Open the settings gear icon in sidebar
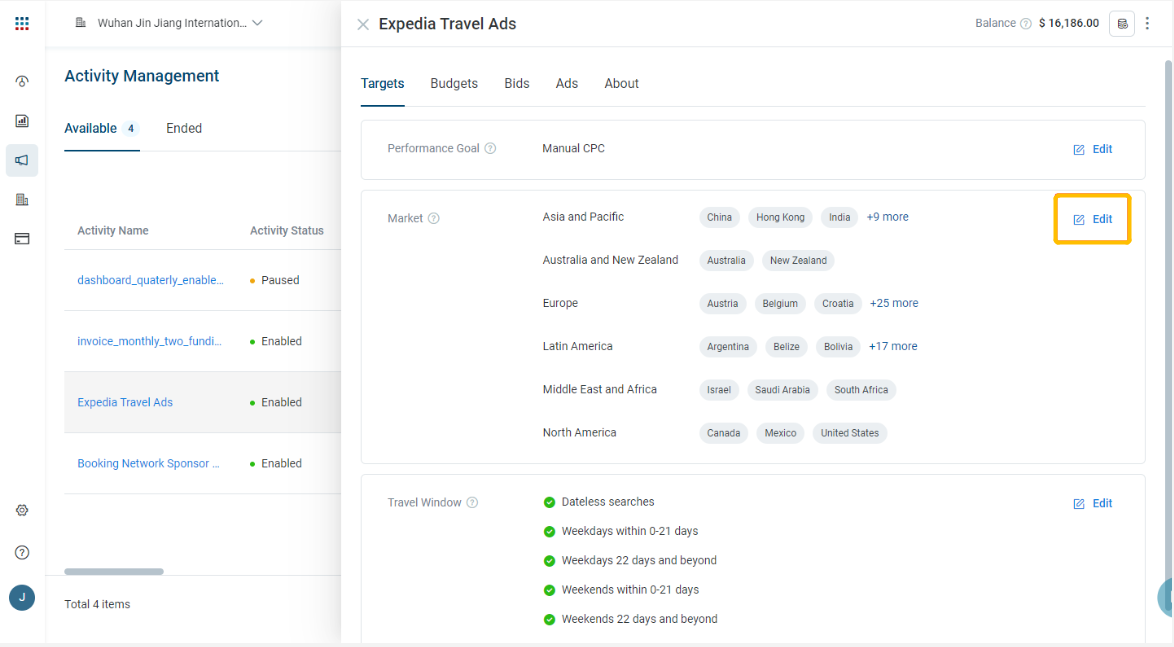Viewport: 1174px width, 647px height. click(22, 510)
